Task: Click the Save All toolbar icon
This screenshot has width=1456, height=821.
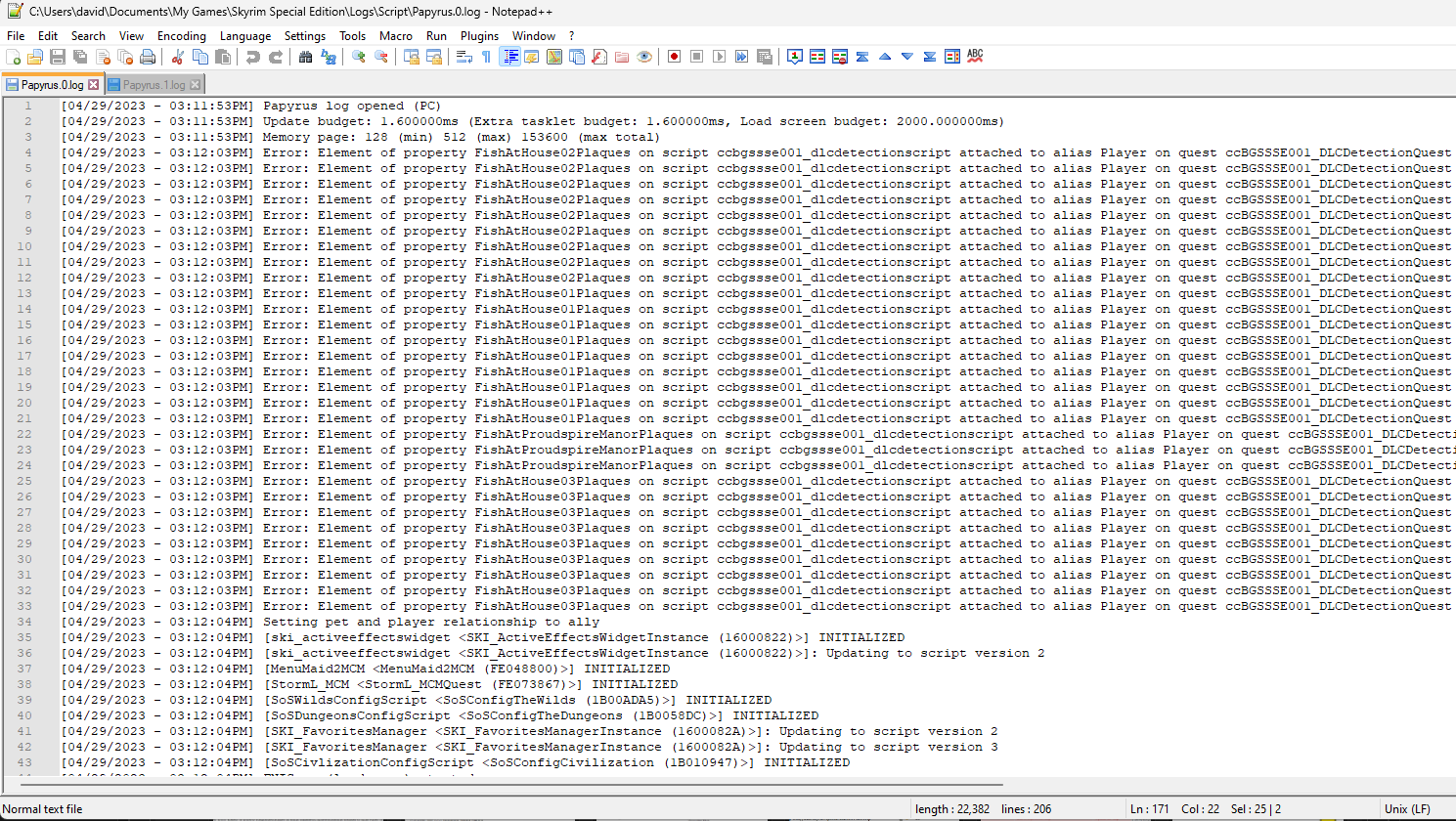Action: 80,57
